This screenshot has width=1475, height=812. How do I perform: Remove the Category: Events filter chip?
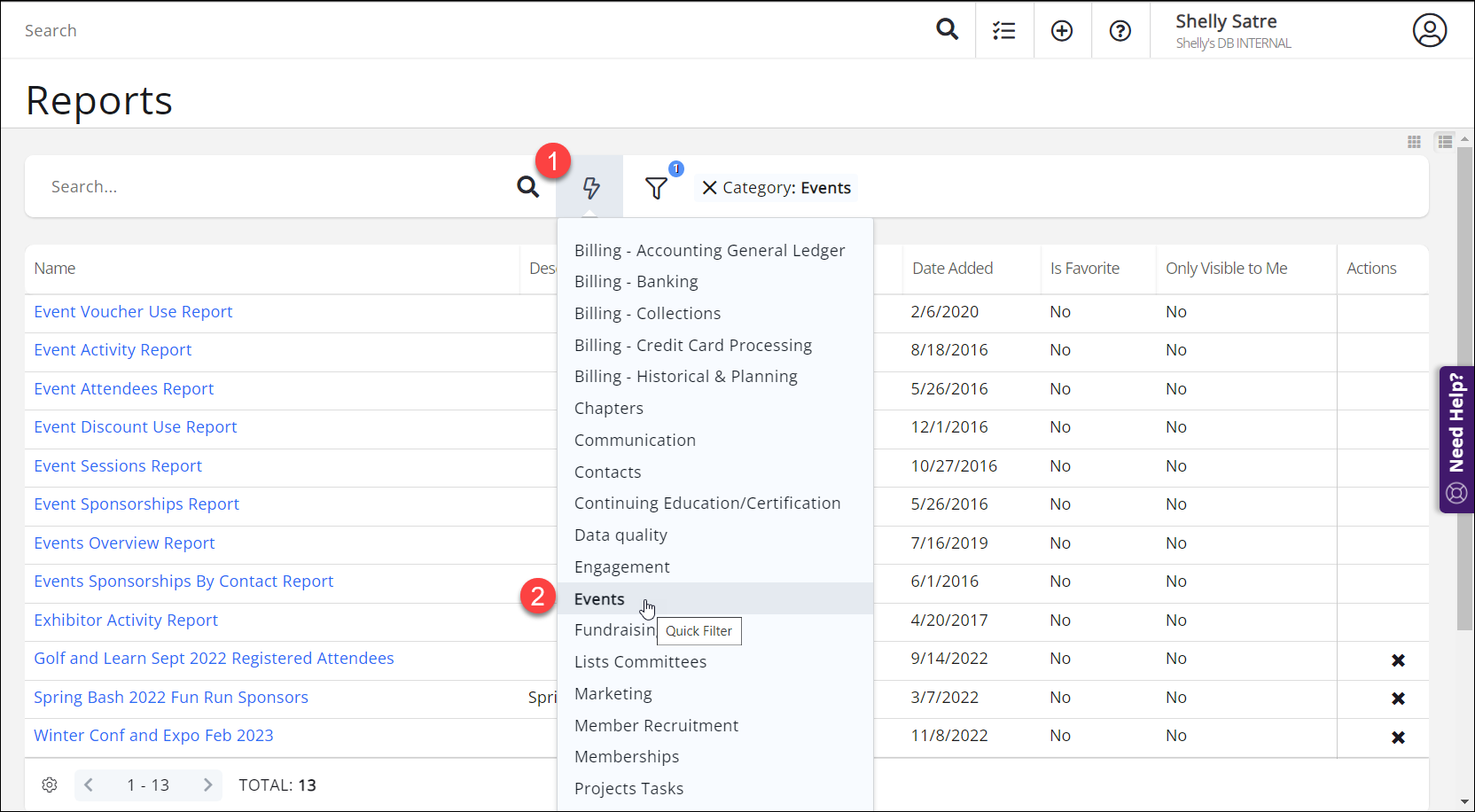709,188
